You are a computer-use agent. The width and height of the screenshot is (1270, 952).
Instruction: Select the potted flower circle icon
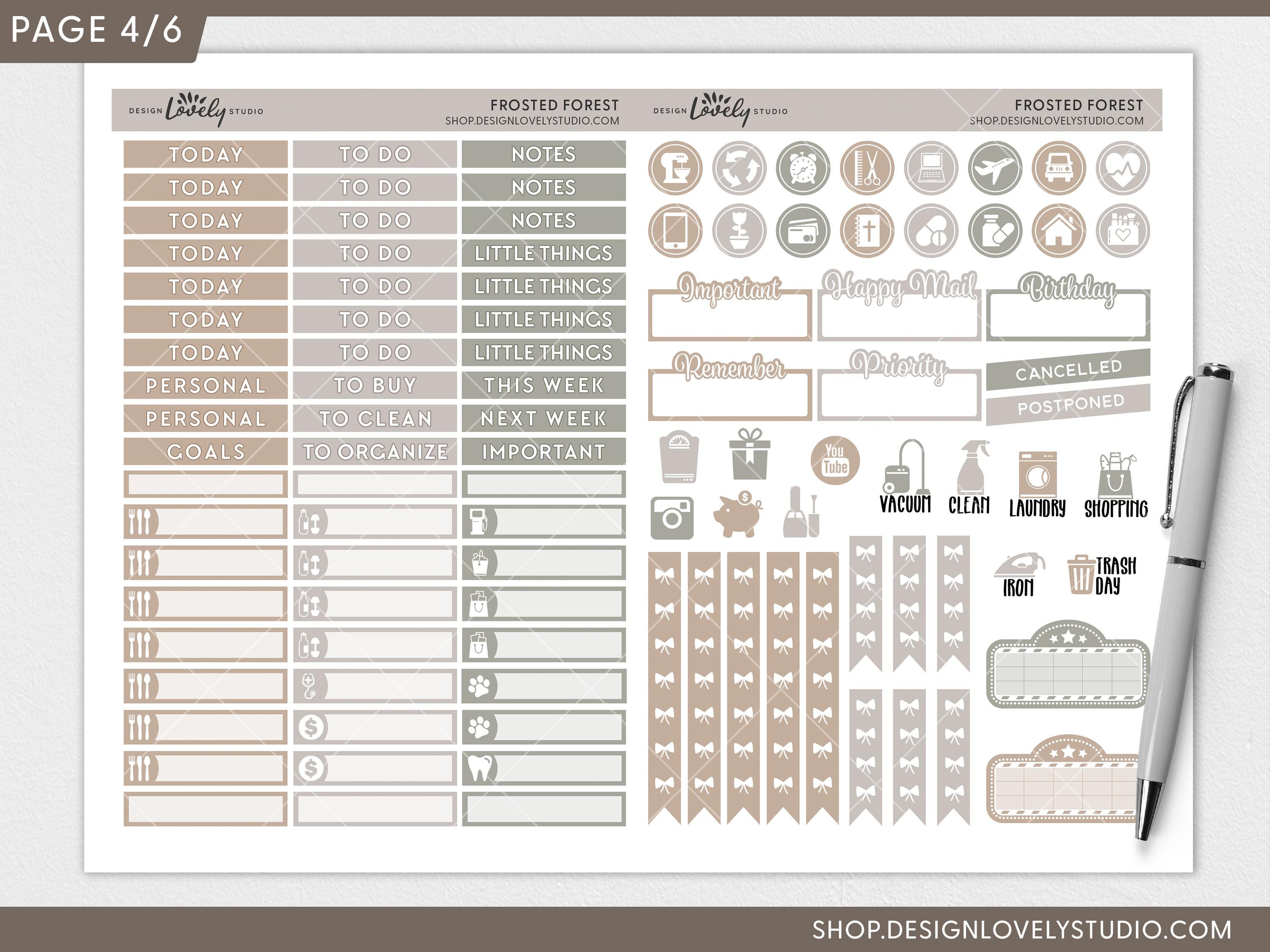pos(739,231)
